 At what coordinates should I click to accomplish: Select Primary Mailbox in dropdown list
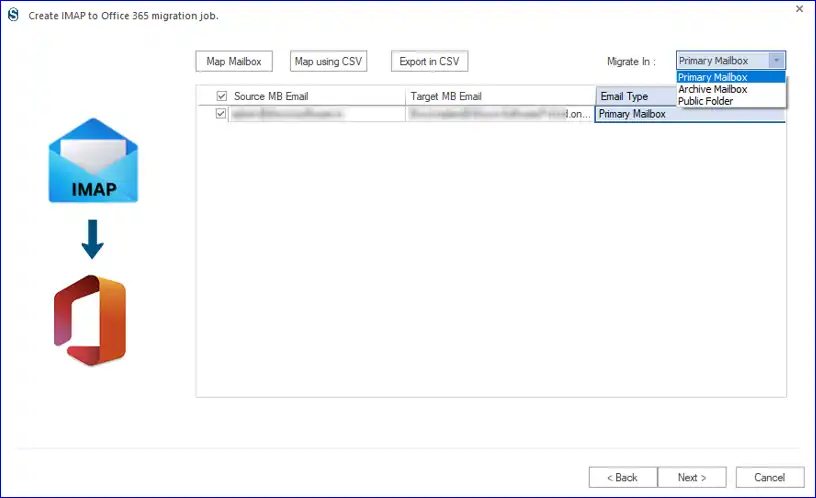pyautogui.click(x=731, y=77)
